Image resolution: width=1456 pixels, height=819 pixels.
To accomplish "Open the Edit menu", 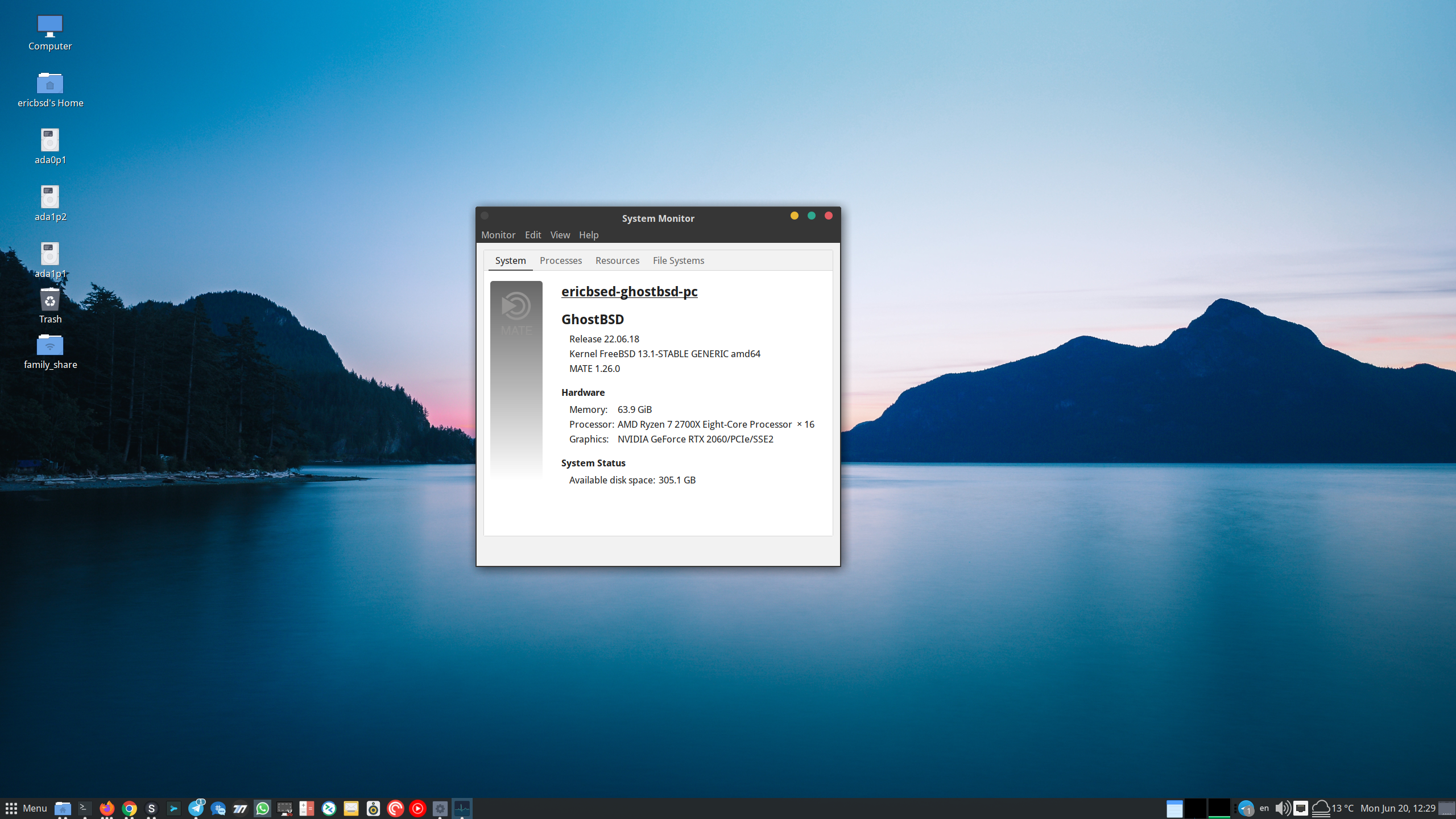I will coord(533,235).
